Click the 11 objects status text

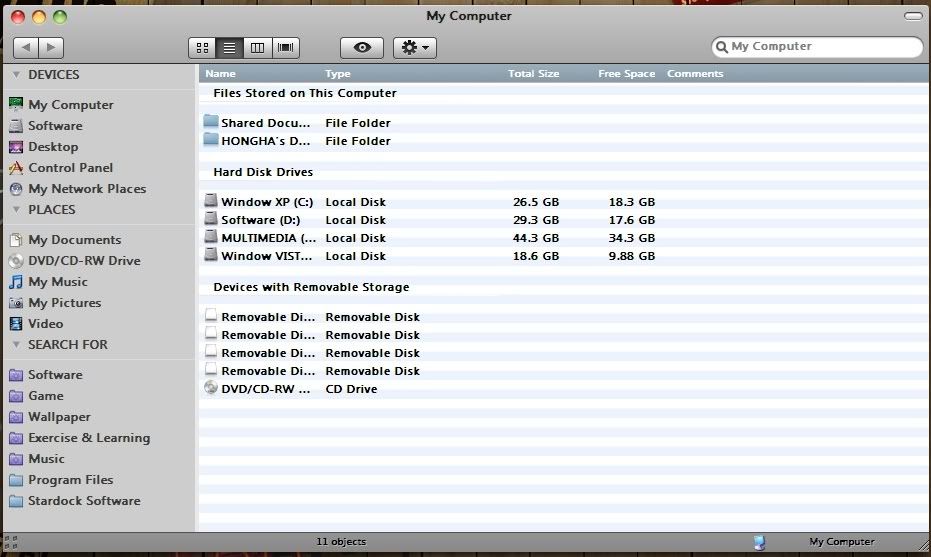click(x=341, y=542)
